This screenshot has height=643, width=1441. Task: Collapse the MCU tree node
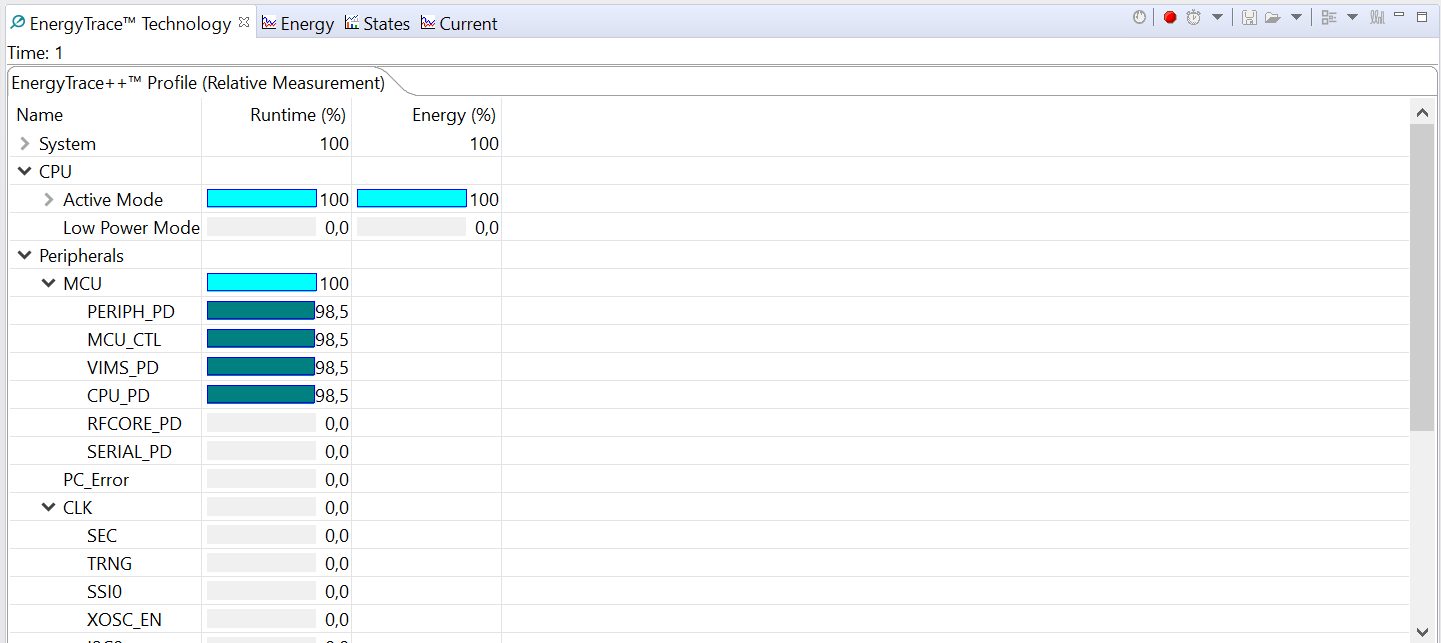tap(49, 284)
